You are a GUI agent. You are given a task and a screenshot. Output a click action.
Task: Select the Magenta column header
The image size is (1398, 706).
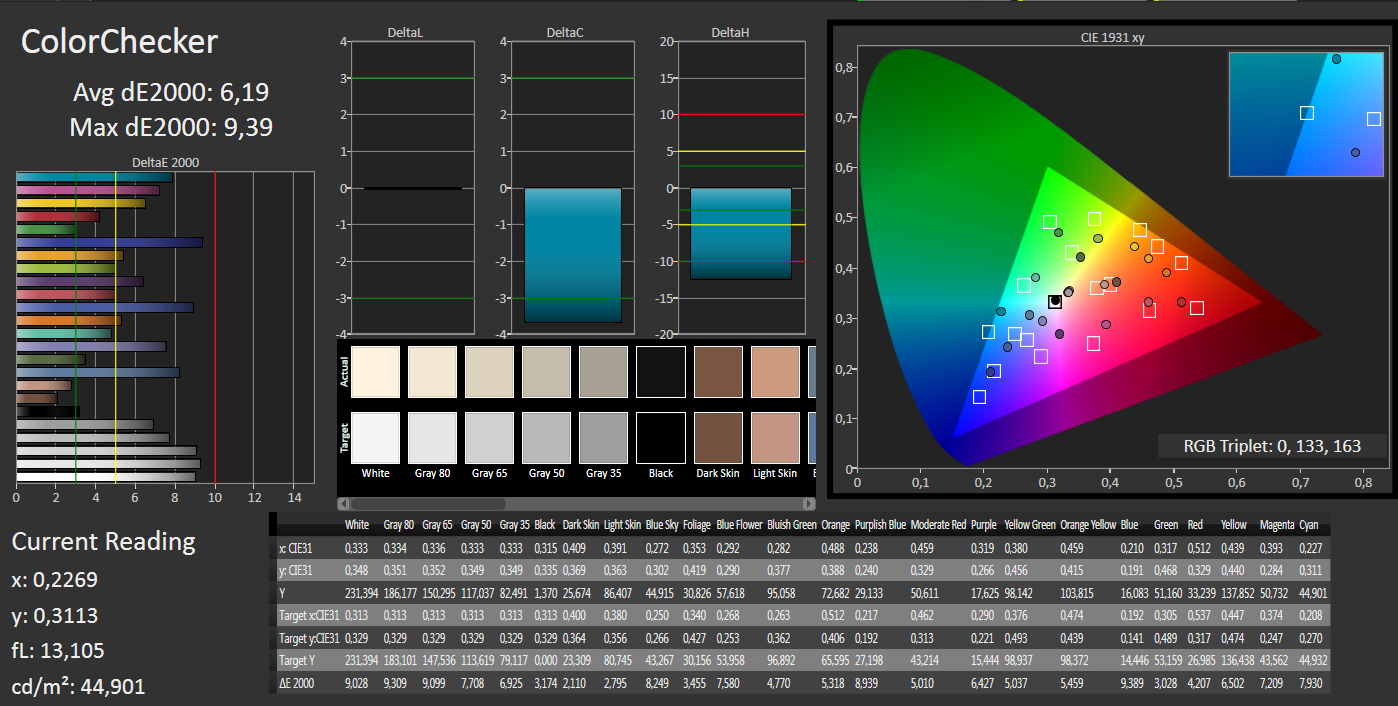pos(1276,524)
